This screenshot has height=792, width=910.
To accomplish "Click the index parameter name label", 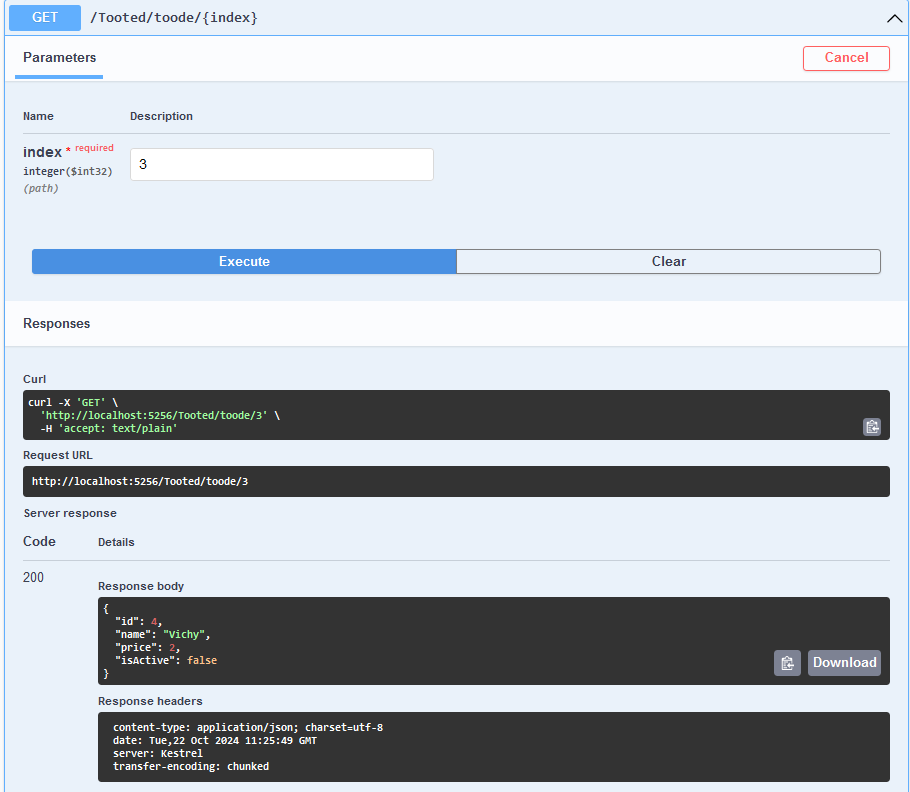I will click(x=42, y=152).
